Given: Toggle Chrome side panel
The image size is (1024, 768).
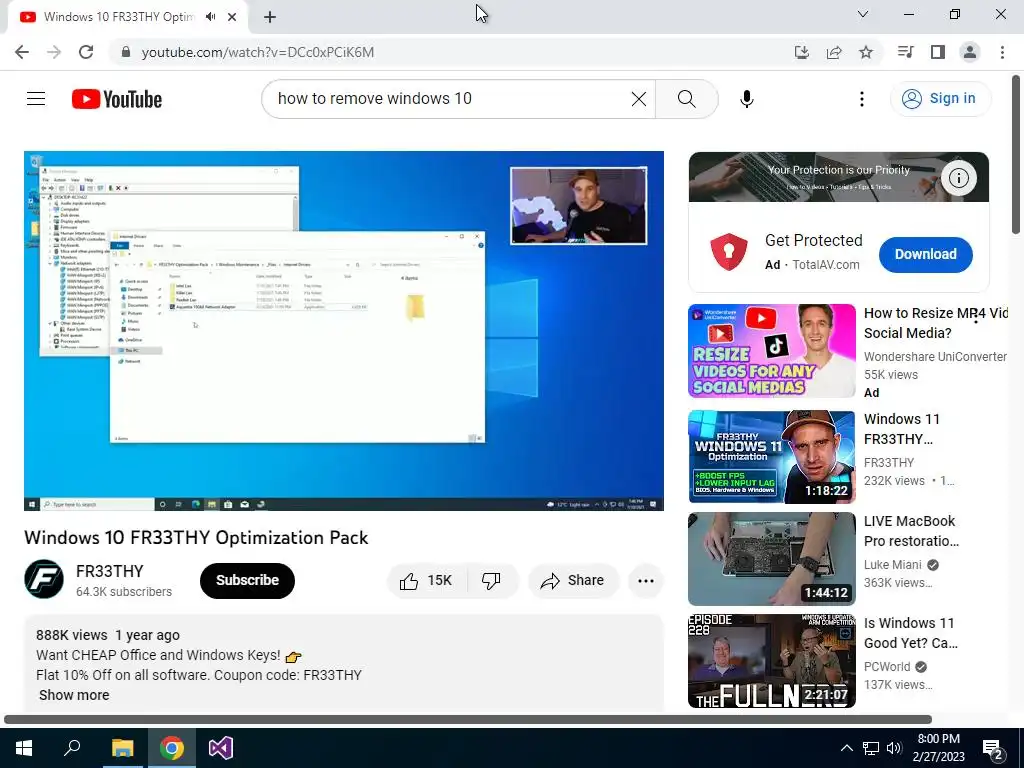Looking at the screenshot, I should coord(938,52).
